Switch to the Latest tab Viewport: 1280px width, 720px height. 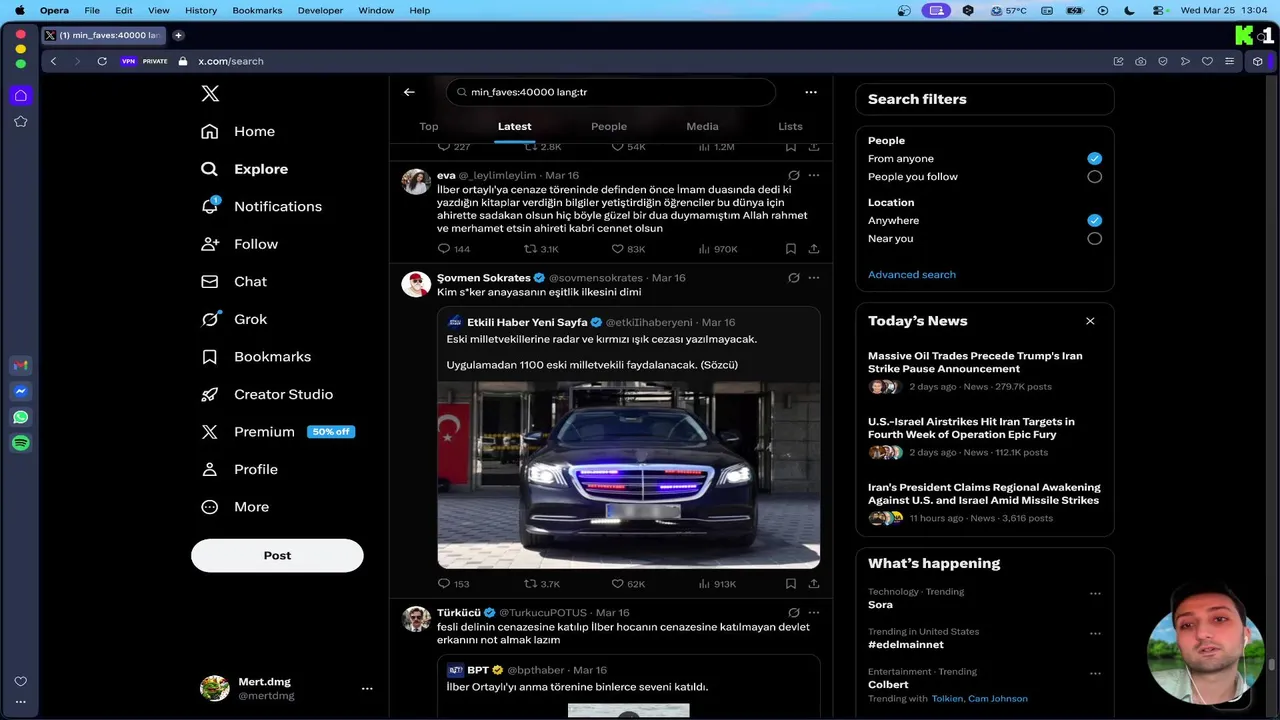515,126
